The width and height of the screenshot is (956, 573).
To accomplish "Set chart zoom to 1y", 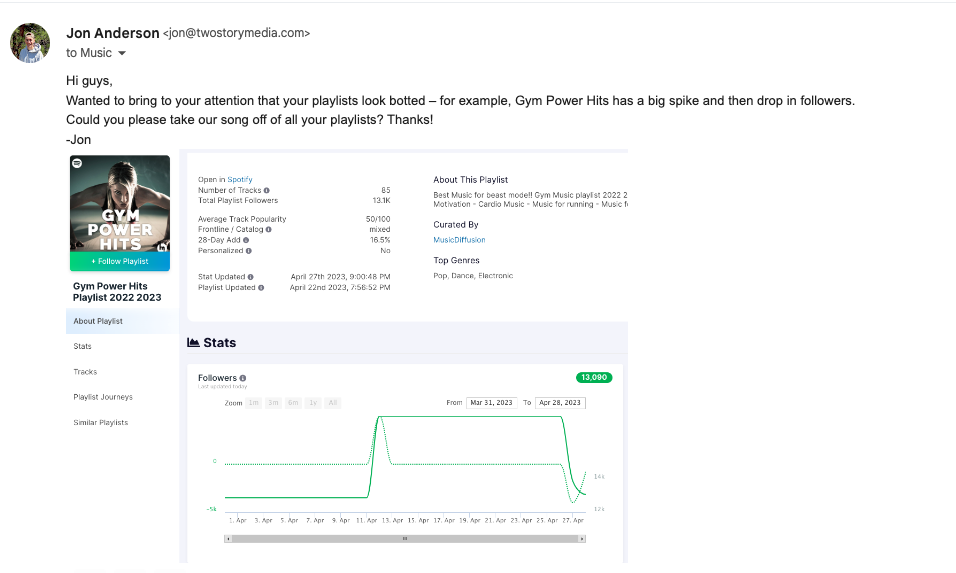I will click(313, 403).
